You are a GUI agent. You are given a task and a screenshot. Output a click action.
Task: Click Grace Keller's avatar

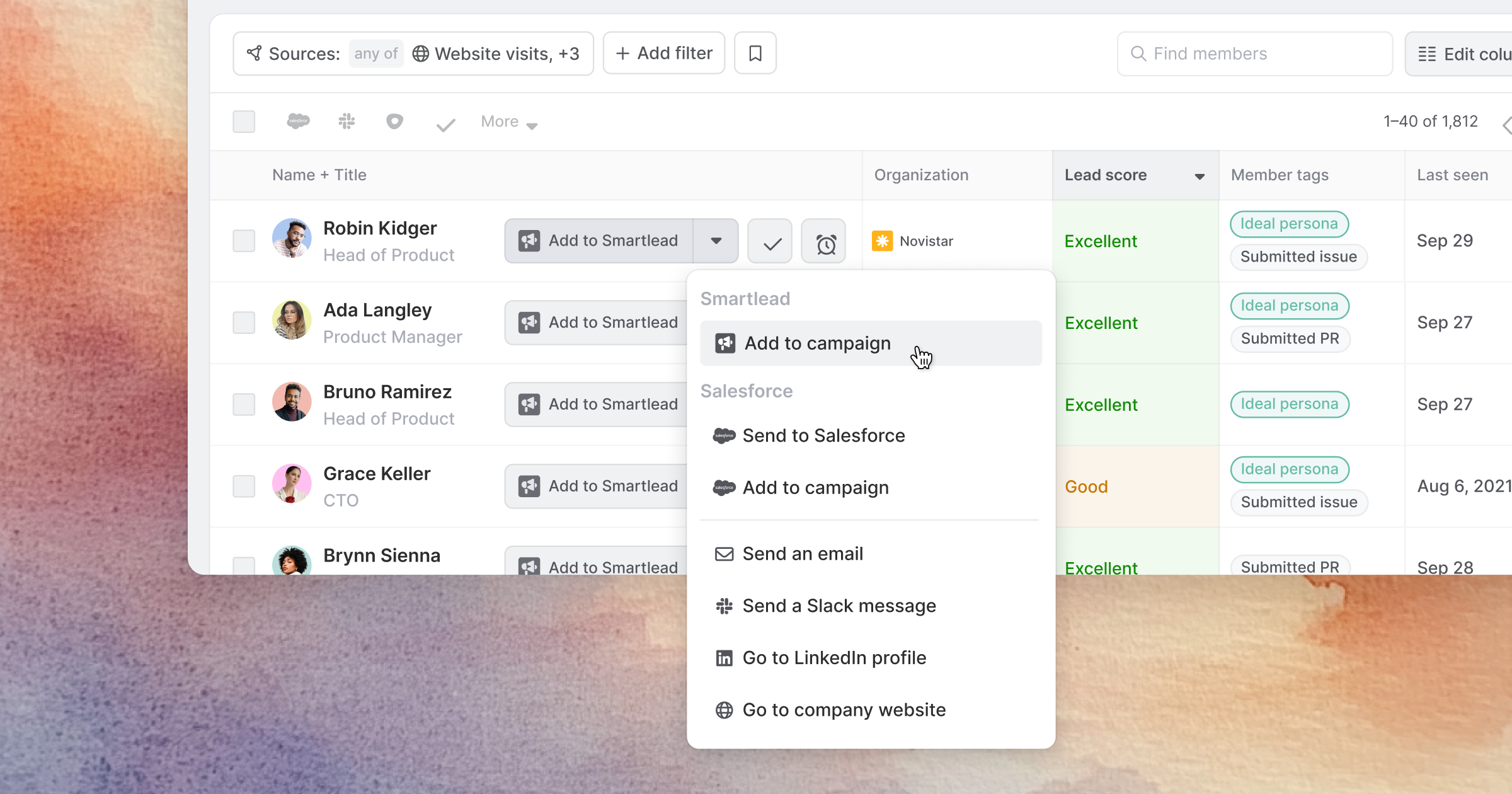pos(292,484)
